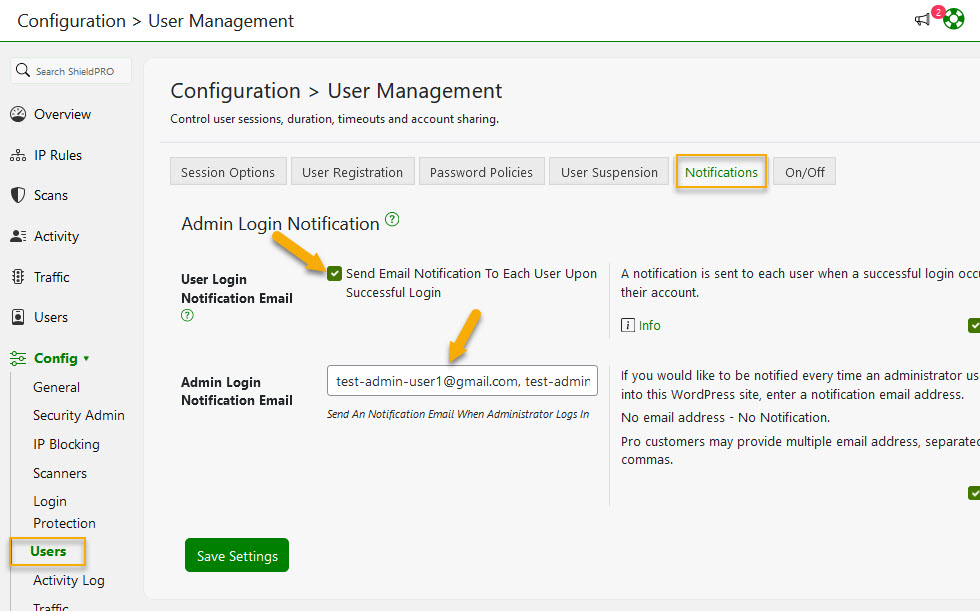
Task: Click inside the Admin Login Notification Email field
Action: click(x=461, y=380)
